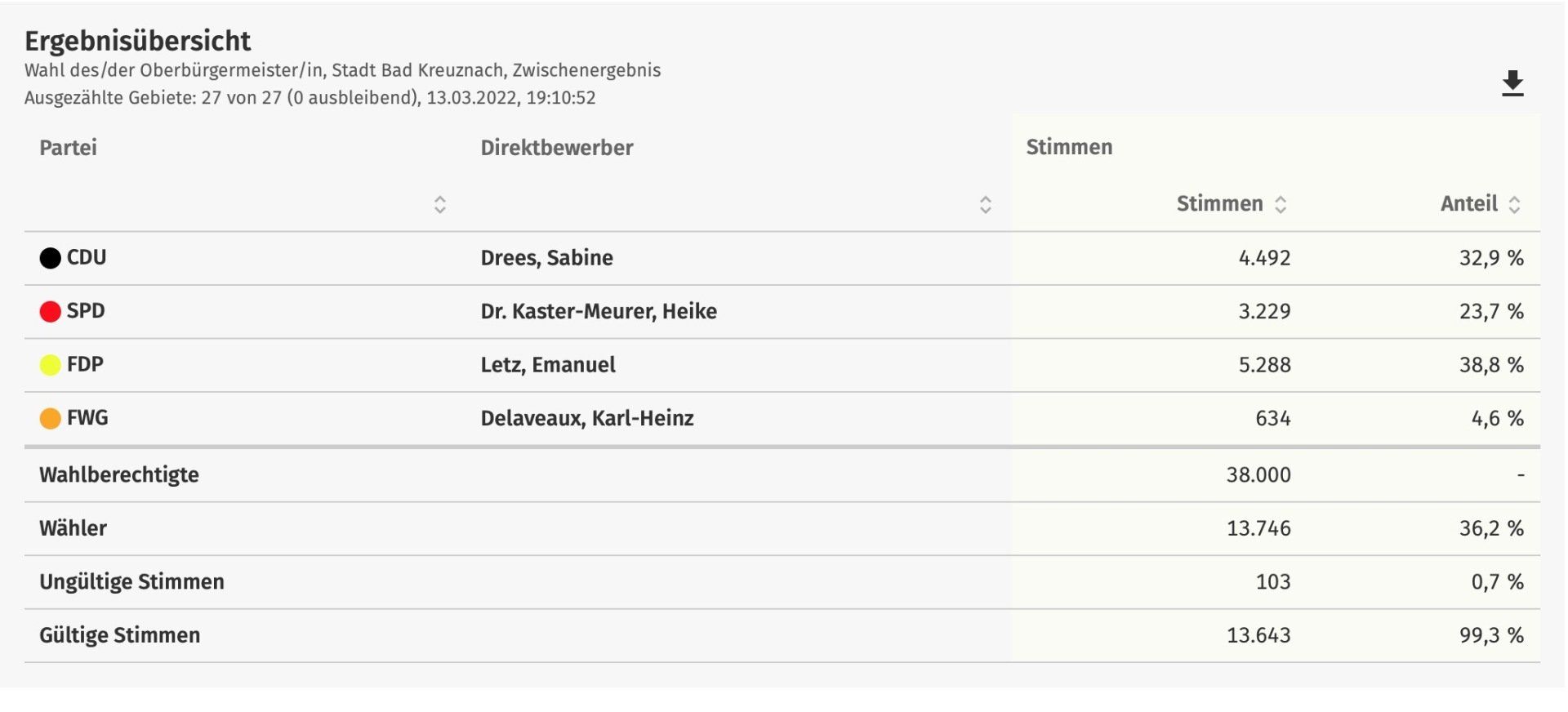Select candidate Letz, Emanuel
Screen dimensions: 1568x712
(548, 365)
